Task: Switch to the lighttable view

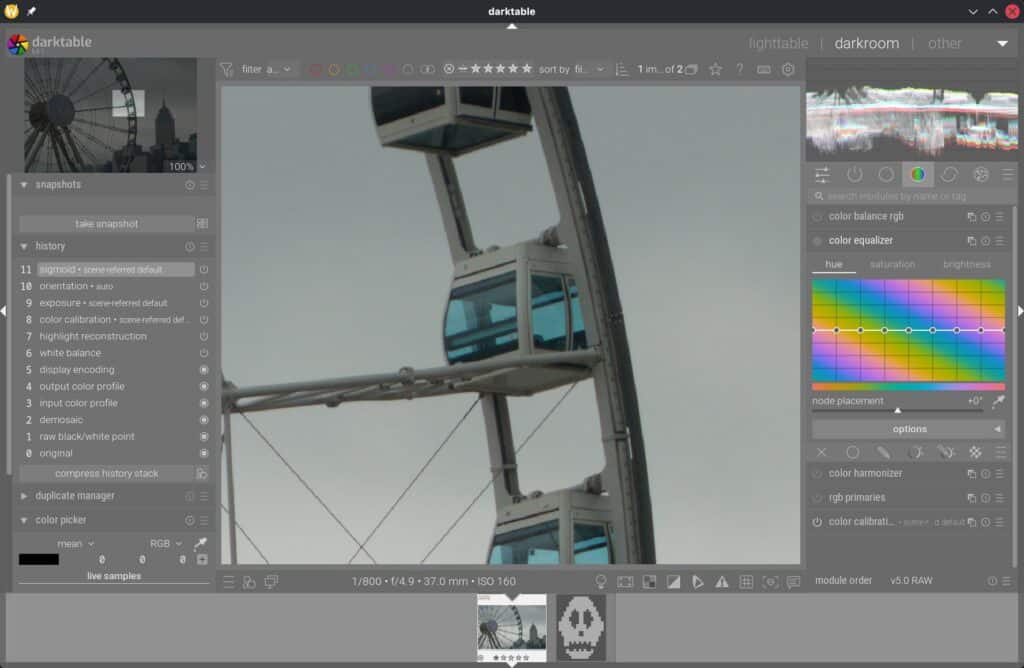Action: tap(778, 44)
